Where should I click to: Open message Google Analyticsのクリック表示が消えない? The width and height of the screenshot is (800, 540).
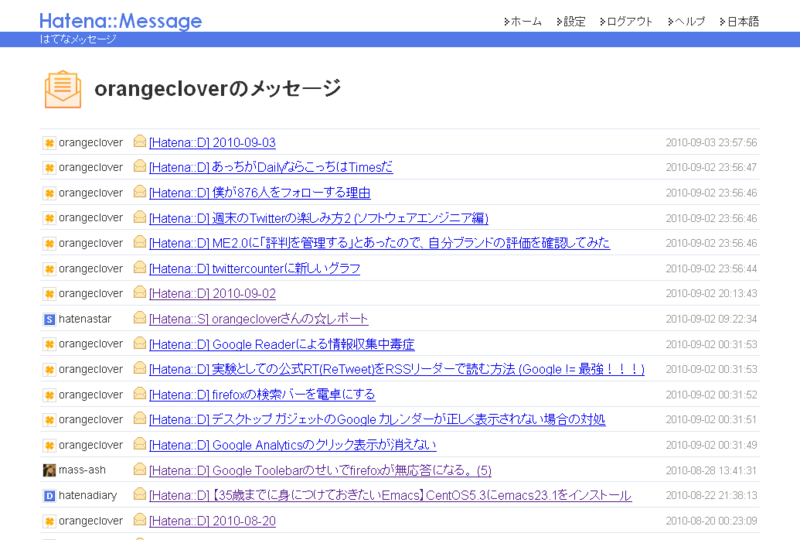(x=292, y=445)
